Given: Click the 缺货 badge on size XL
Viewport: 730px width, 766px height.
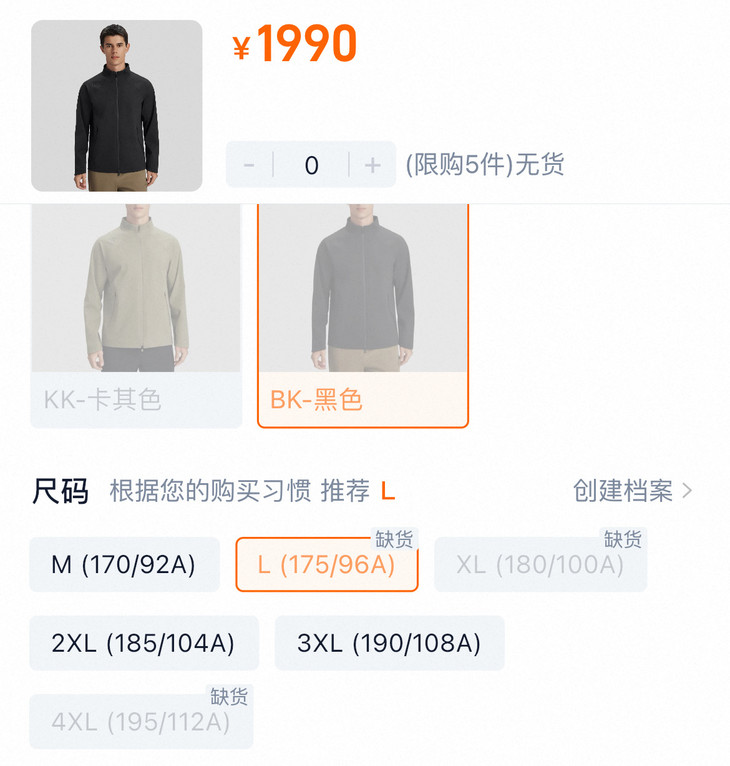Looking at the screenshot, I should (x=623, y=539).
